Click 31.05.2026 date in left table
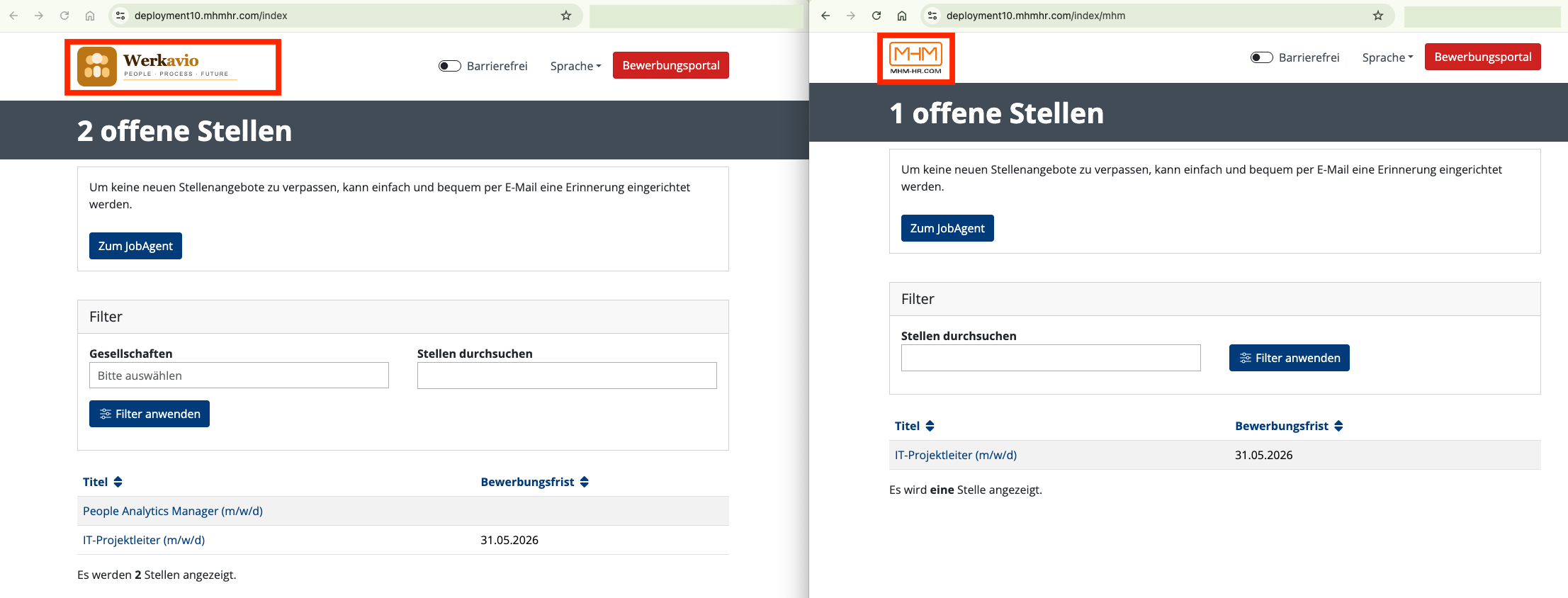The width and height of the screenshot is (1568, 598). click(x=509, y=540)
